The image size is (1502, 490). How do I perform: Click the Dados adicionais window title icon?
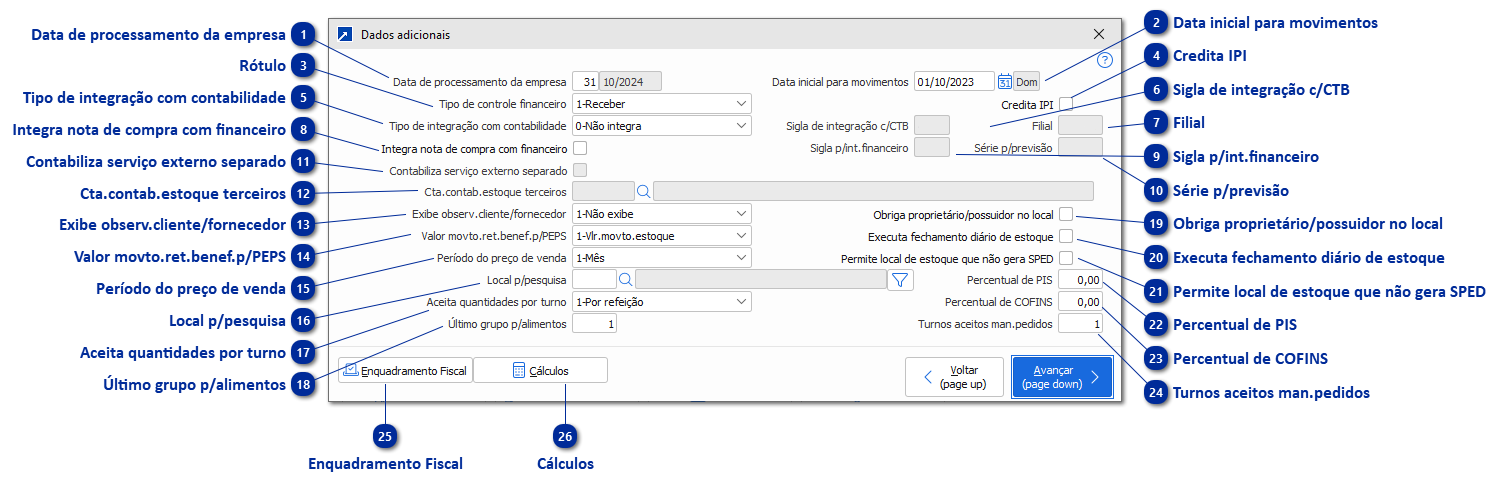coord(346,34)
